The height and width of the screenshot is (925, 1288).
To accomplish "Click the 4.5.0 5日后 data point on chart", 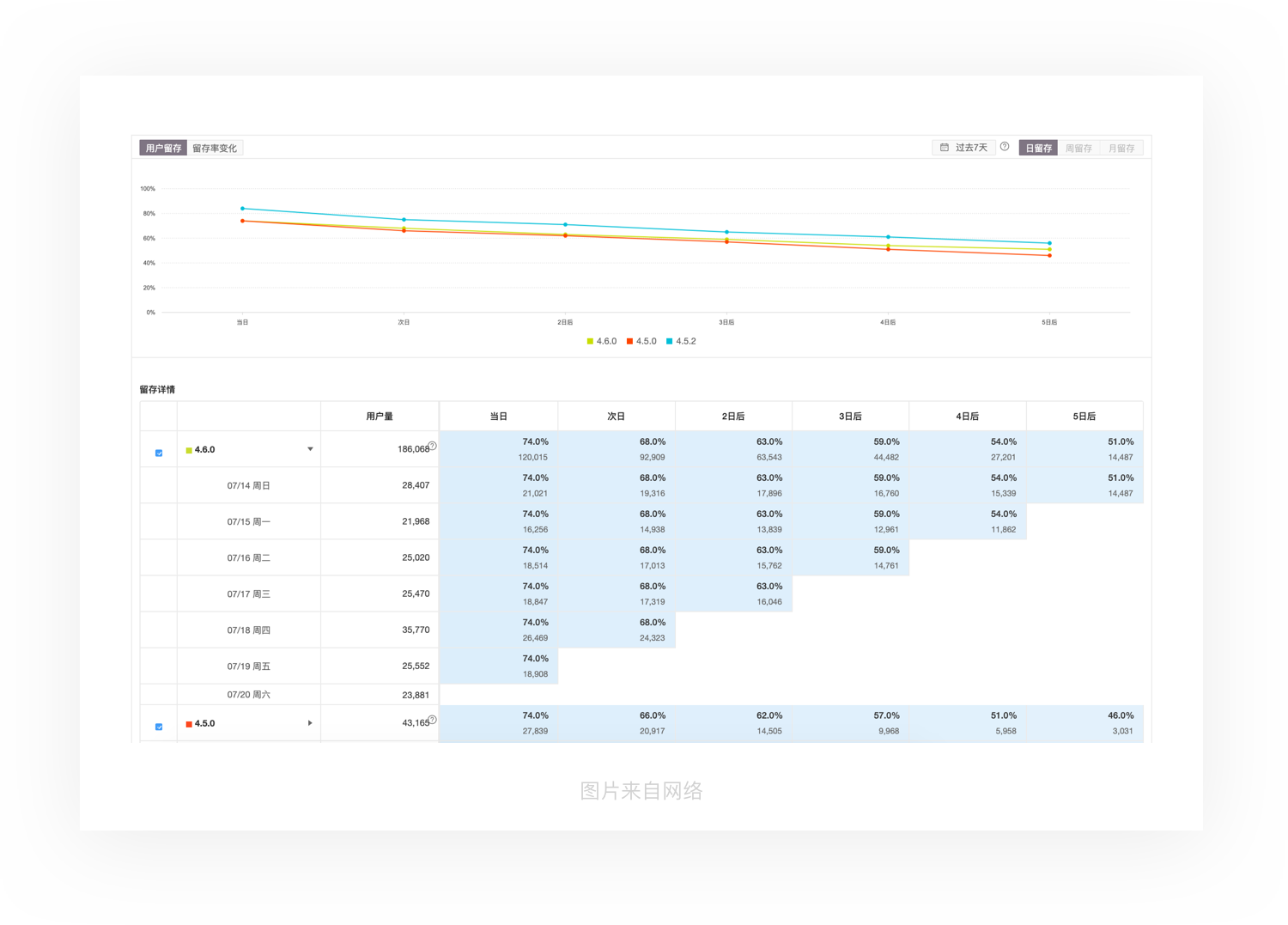I will (x=1049, y=255).
